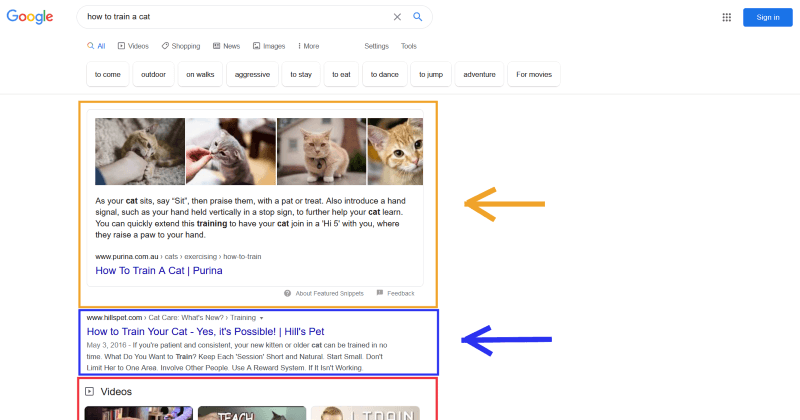Click the www.hillspet.com breadcrumb text

tap(114, 318)
